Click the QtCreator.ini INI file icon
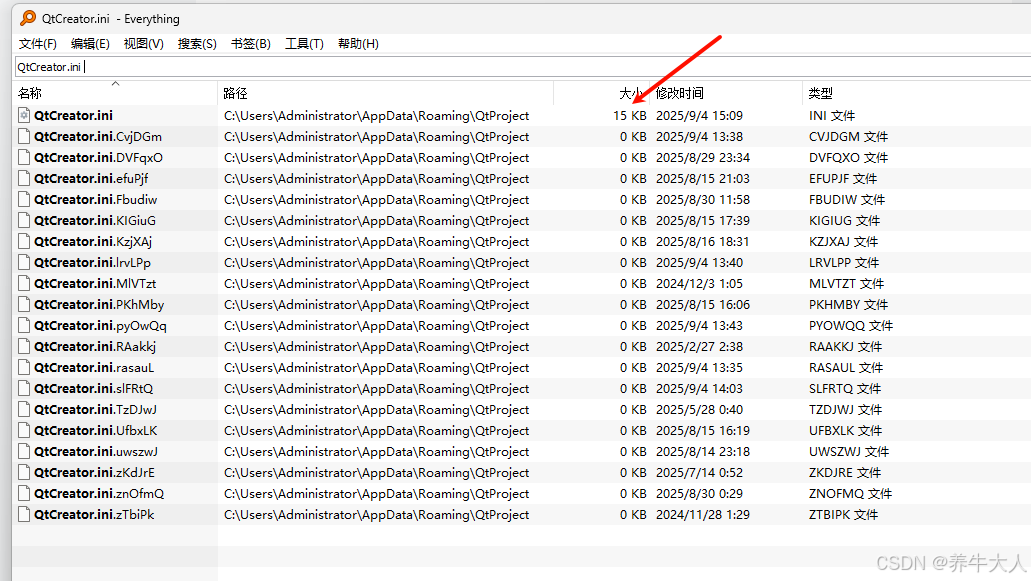The width and height of the screenshot is (1031, 581). click(x=24, y=116)
